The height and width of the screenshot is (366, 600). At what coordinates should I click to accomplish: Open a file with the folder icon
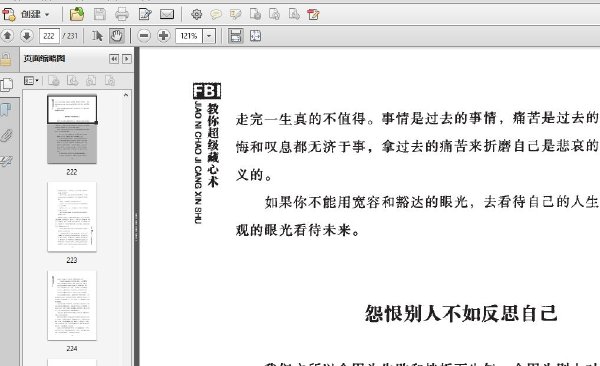(x=77, y=15)
